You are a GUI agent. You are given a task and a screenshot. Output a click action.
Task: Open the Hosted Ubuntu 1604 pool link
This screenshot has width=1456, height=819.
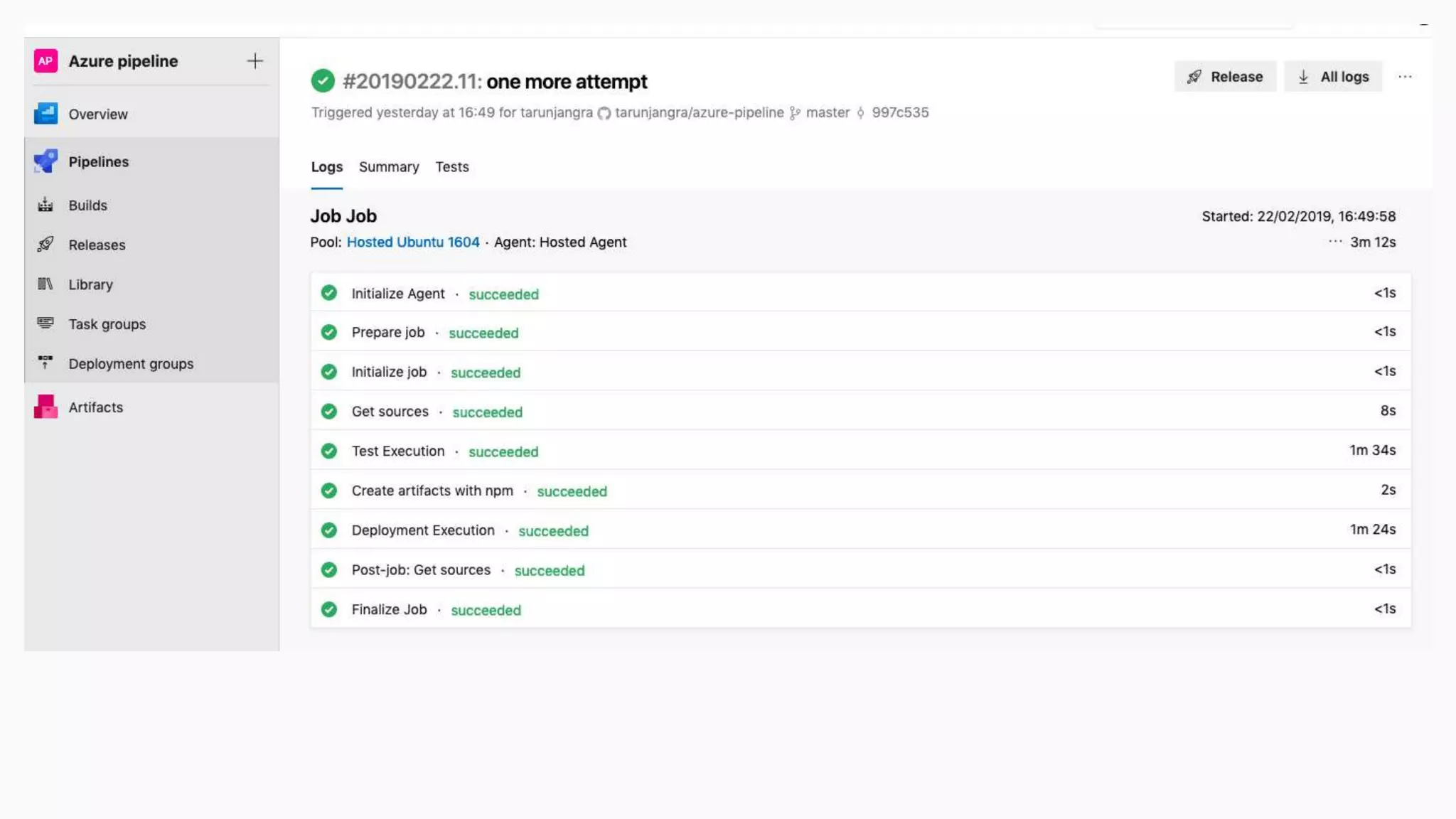click(x=413, y=242)
